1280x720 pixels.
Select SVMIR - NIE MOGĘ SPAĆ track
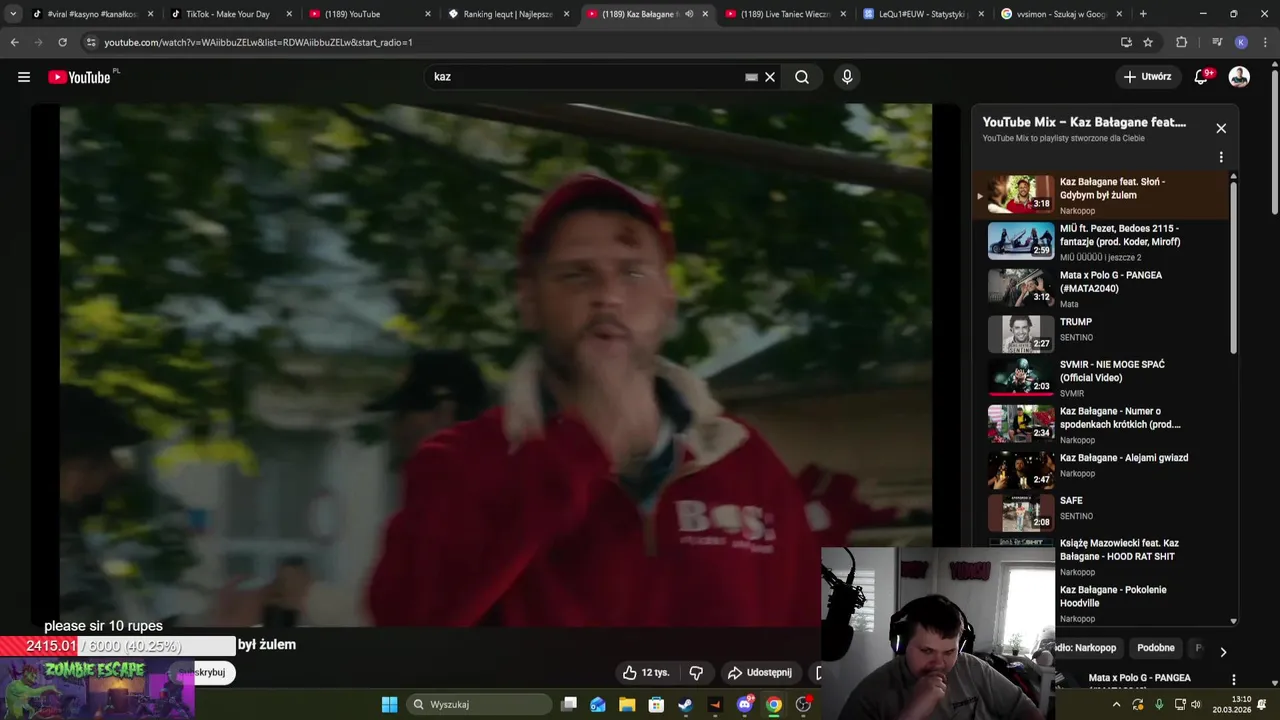tap(1100, 378)
